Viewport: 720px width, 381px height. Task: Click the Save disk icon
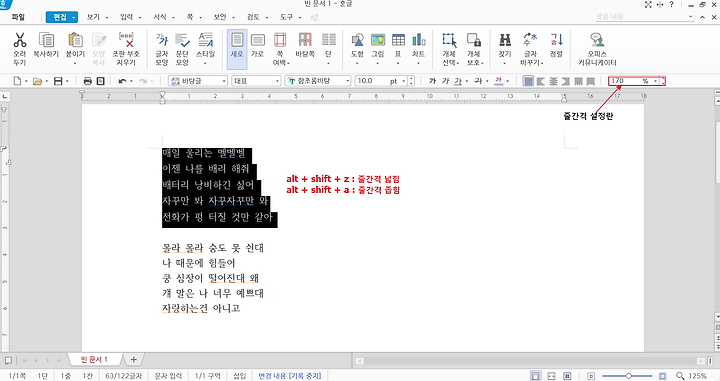[58, 81]
